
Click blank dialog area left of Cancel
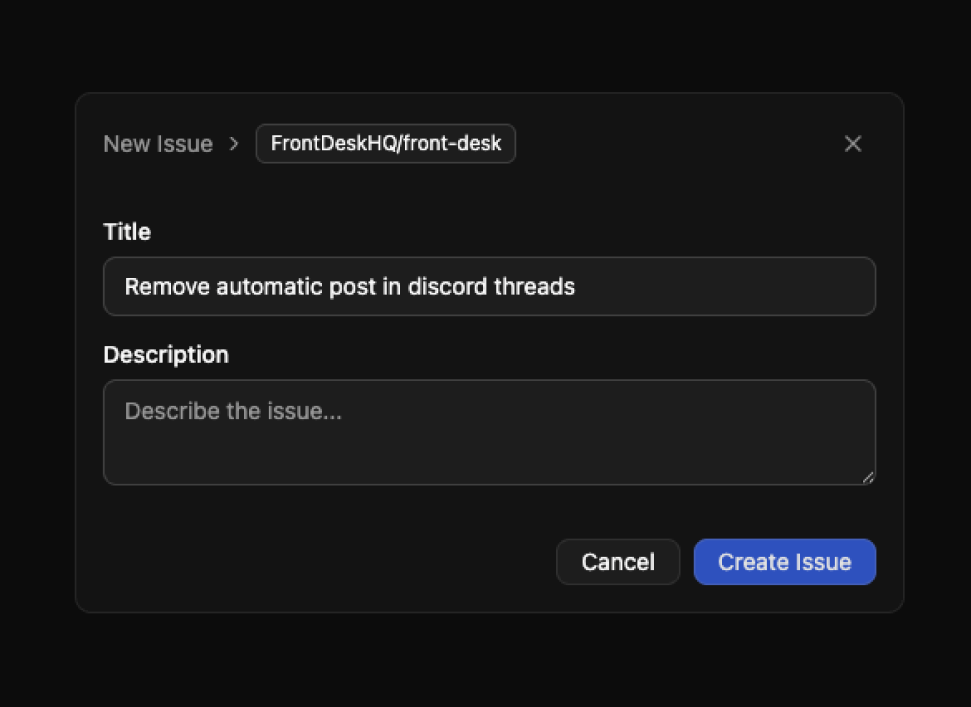point(320,562)
